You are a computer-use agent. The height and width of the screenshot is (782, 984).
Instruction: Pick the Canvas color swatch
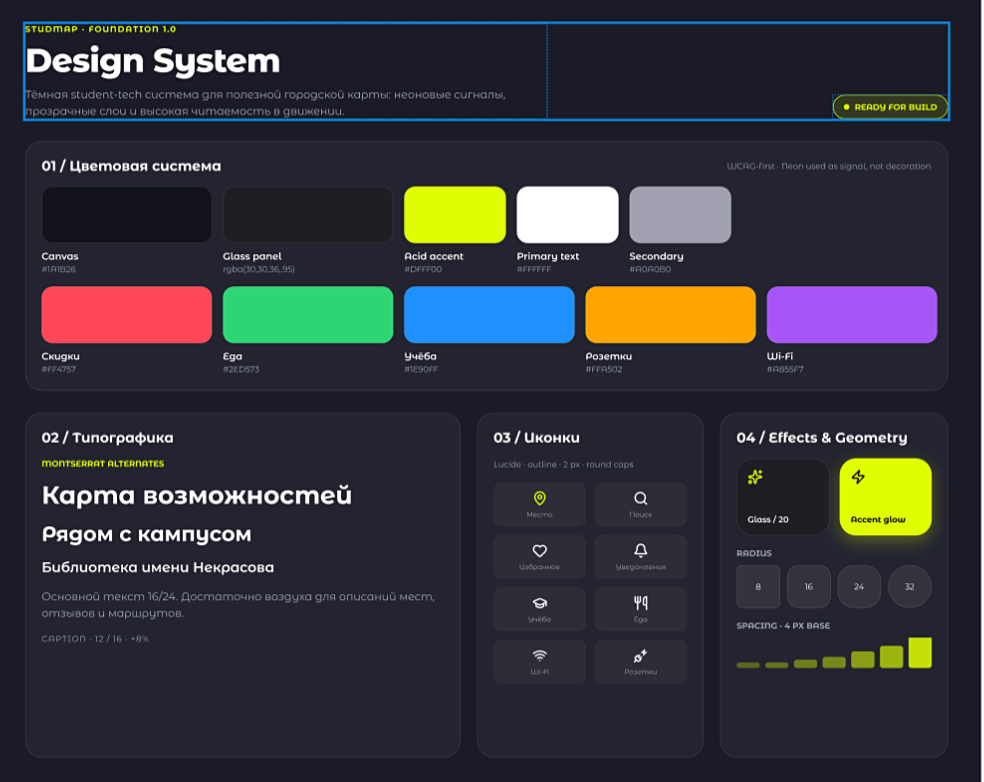[x=126, y=215]
